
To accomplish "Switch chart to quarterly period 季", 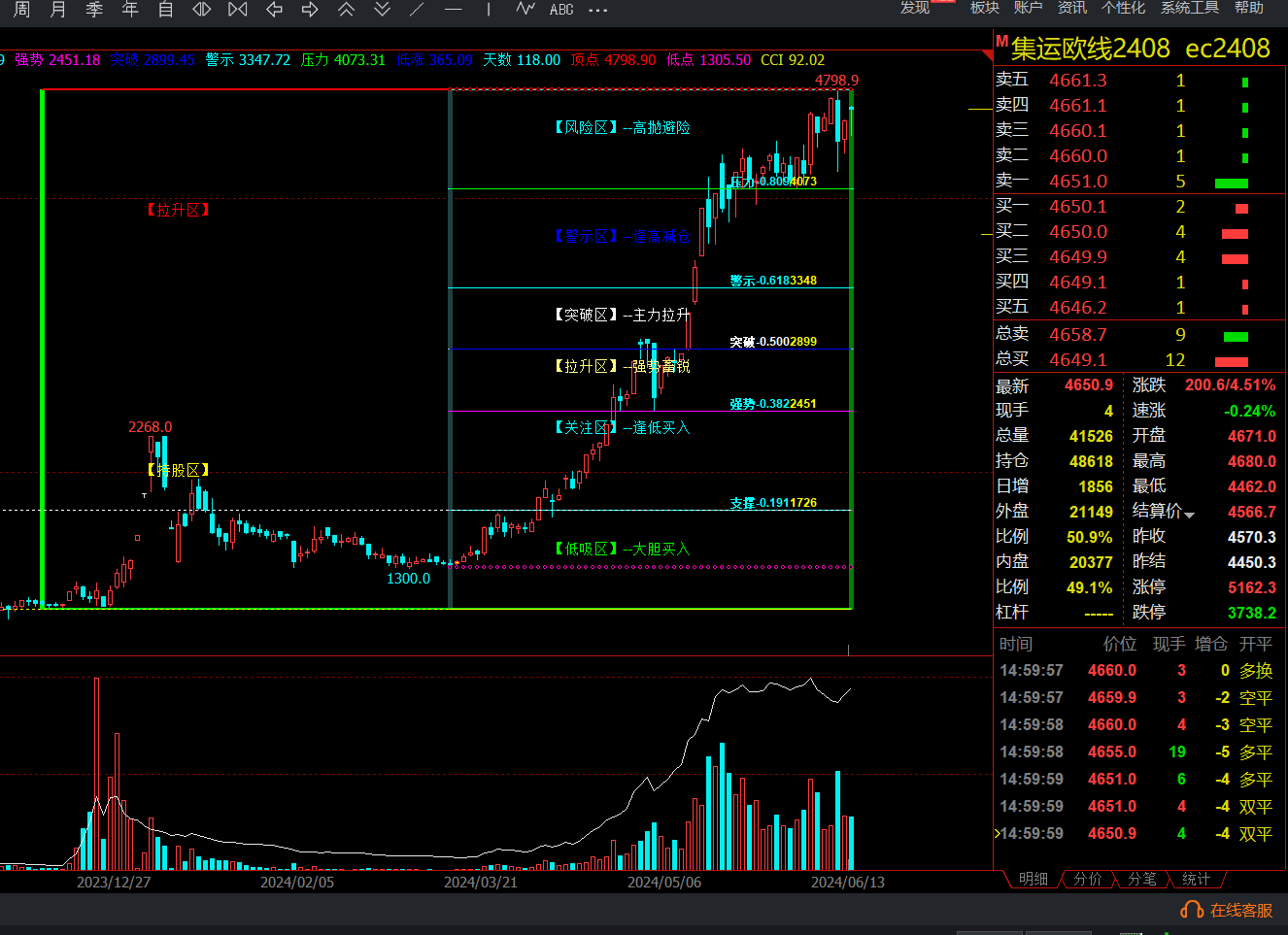I will (x=94, y=9).
